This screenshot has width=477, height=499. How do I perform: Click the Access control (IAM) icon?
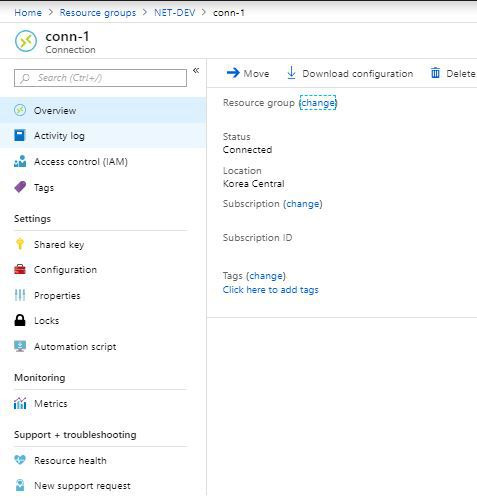(20, 161)
